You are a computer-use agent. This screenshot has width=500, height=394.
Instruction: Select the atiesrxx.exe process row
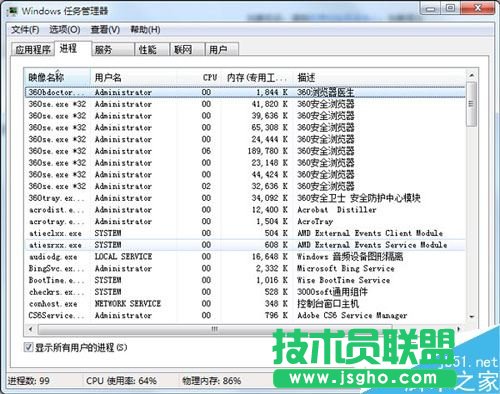click(245, 245)
